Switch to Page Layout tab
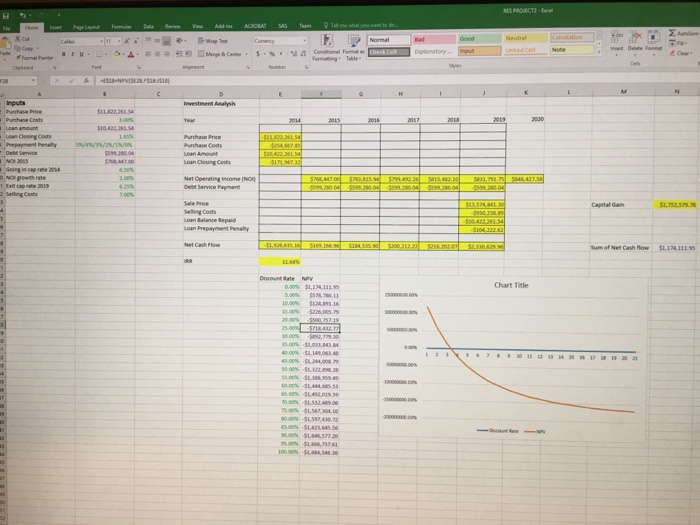 (x=86, y=27)
